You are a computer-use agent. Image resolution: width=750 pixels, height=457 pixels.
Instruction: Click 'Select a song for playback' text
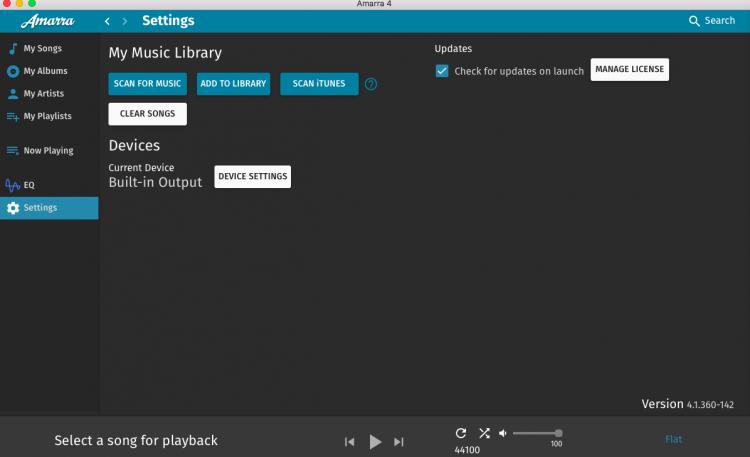[x=136, y=440]
